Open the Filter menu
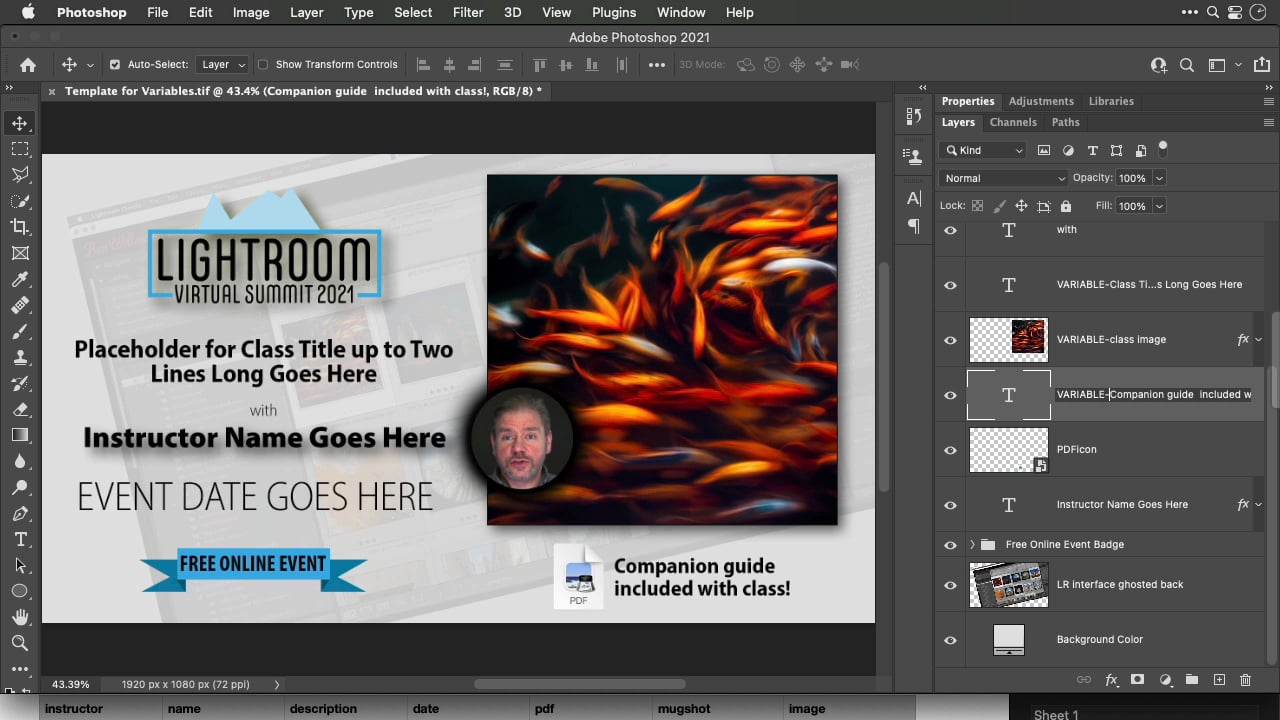Screen dimensions: 1280x720 [x=468, y=12]
